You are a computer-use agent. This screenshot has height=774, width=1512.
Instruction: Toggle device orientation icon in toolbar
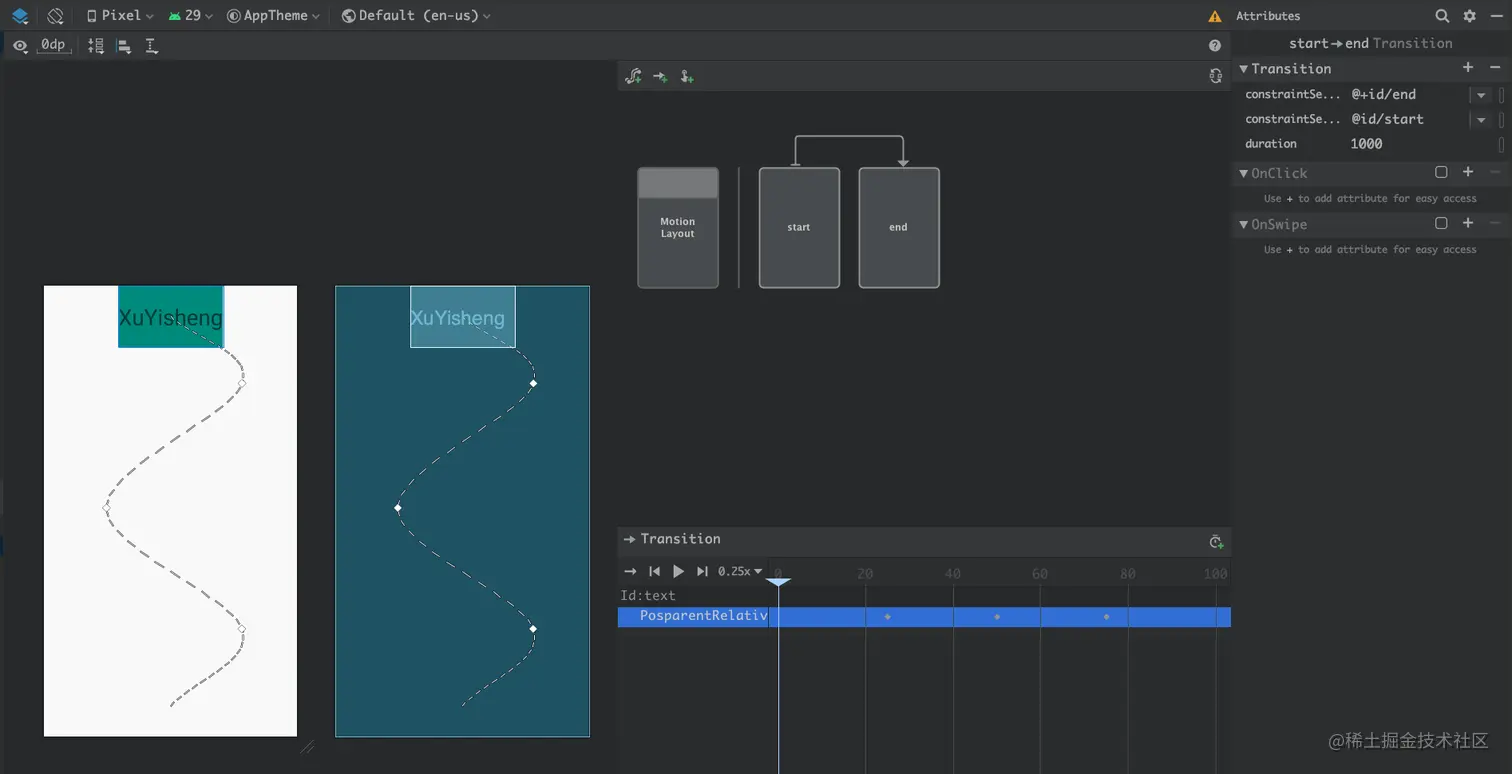click(55, 16)
